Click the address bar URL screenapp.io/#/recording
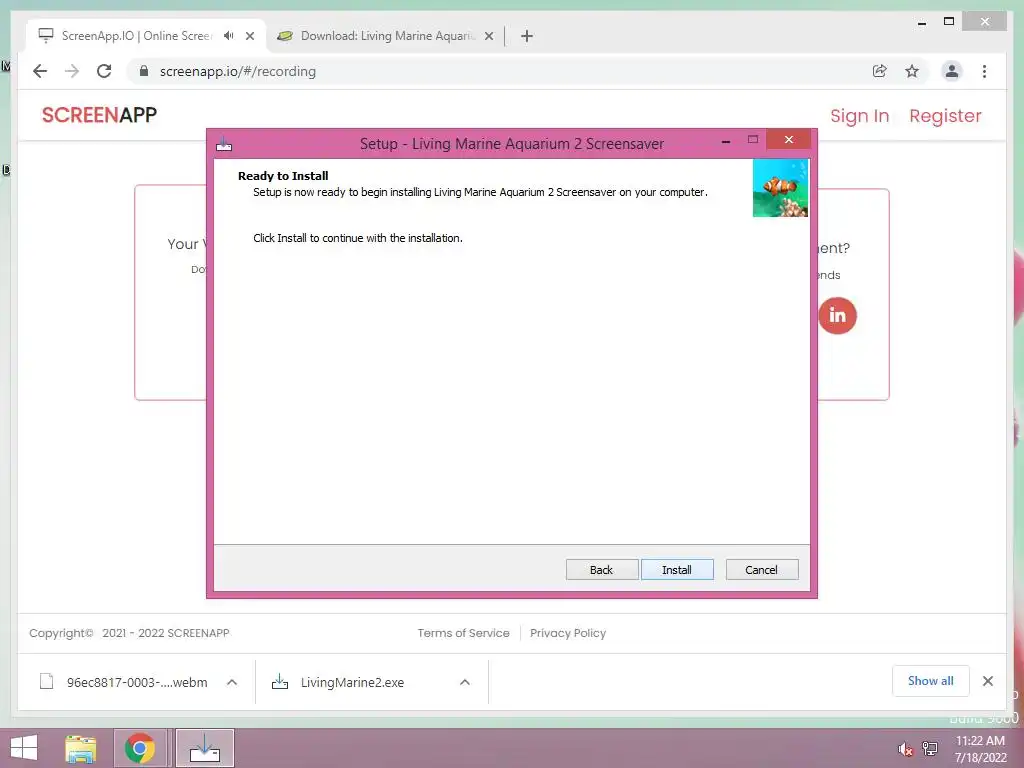Viewport: 1024px width, 768px height. point(238,71)
